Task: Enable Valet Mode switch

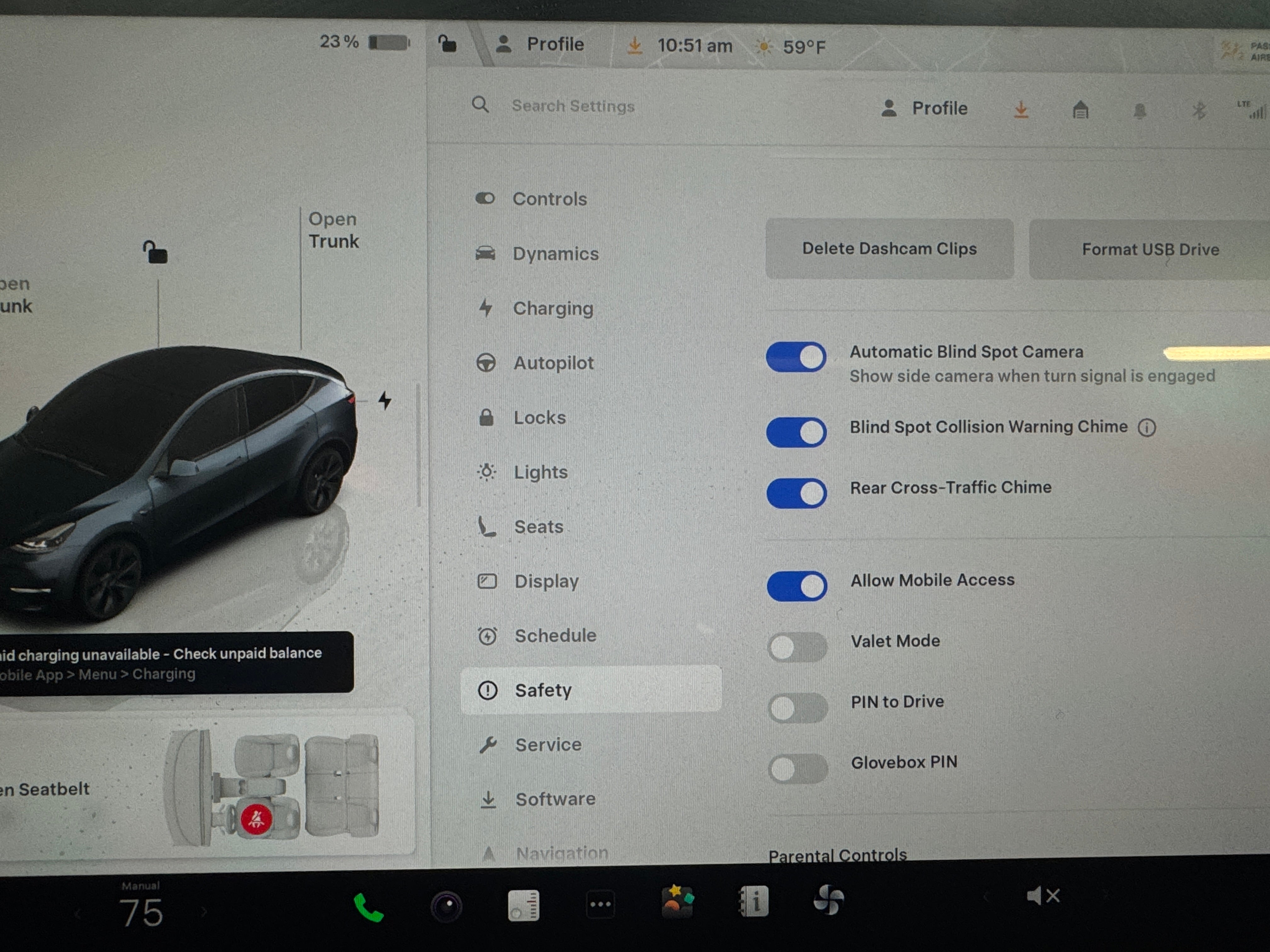Action: 797,647
